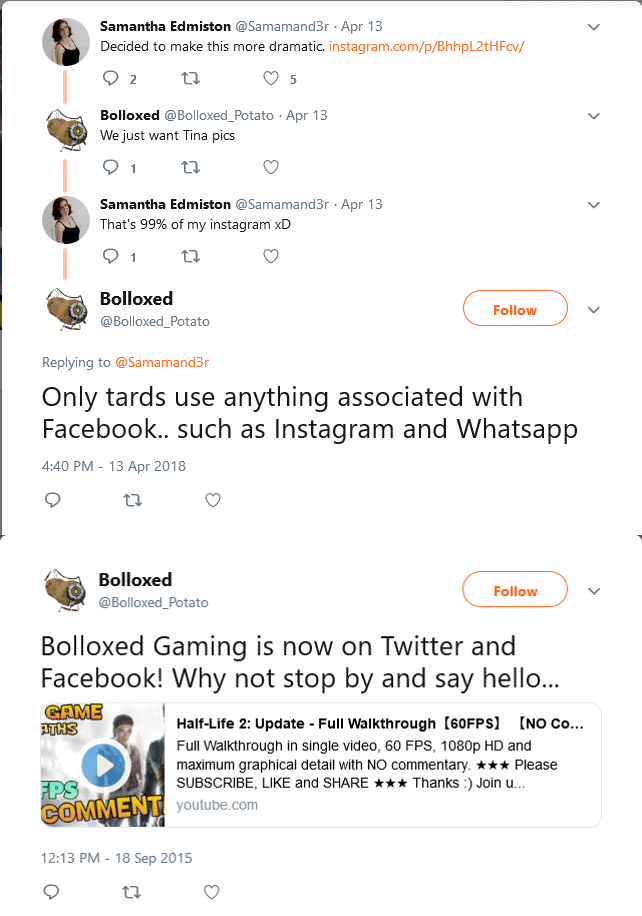Retweet 'We just want Tina pics' tweet
The width and height of the screenshot is (642, 916).
190,168
